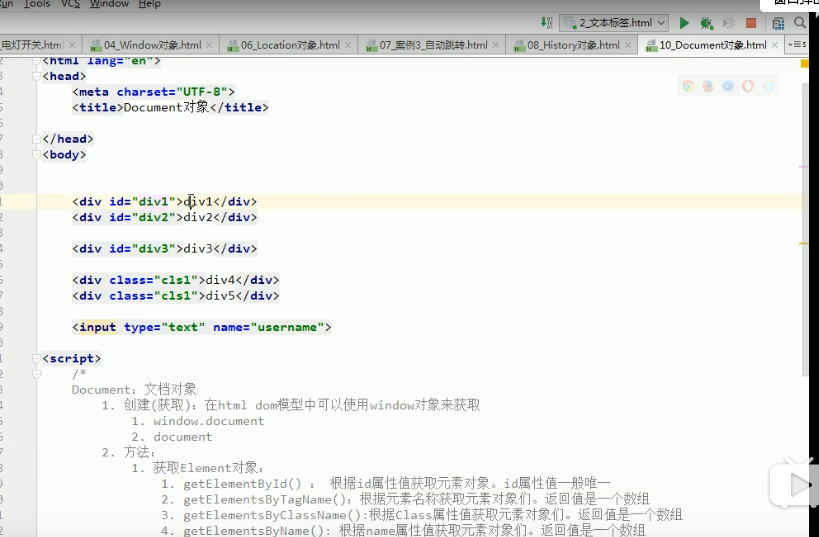Click the yellow inspection status indicator

pyautogui.click(x=804, y=64)
